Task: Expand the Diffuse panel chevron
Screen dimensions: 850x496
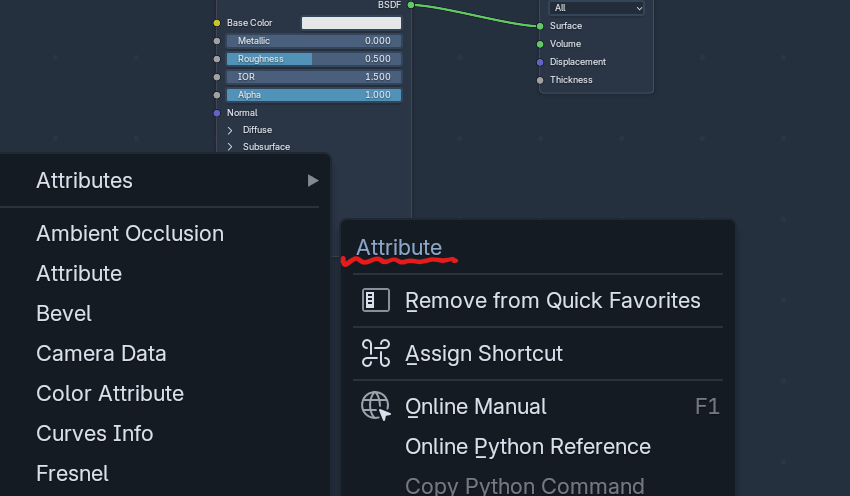Action: [230, 130]
